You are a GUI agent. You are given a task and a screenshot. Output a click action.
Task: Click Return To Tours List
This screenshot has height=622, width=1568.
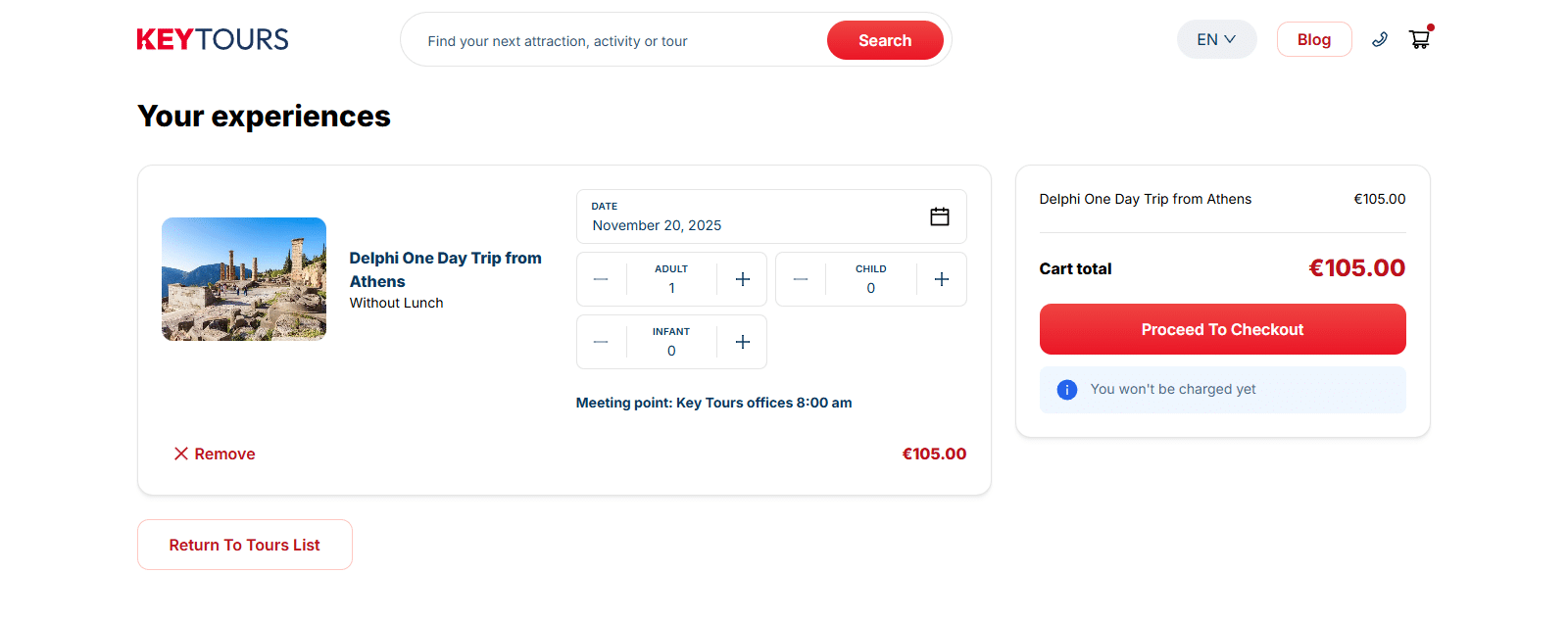click(x=244, y=545)
